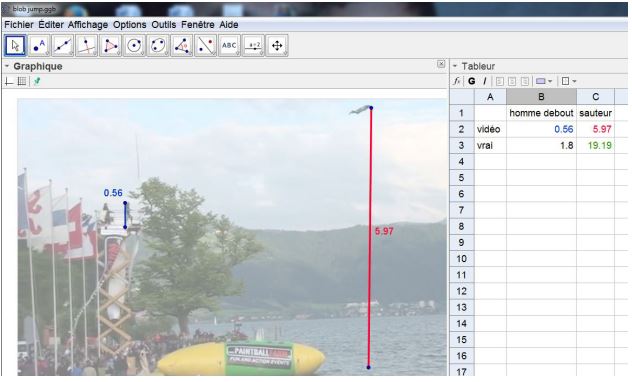This screenshot has width=632, height=382.
Task: Click the green pin icon in Graphique stylebar
Action: [x=37, y=82]
